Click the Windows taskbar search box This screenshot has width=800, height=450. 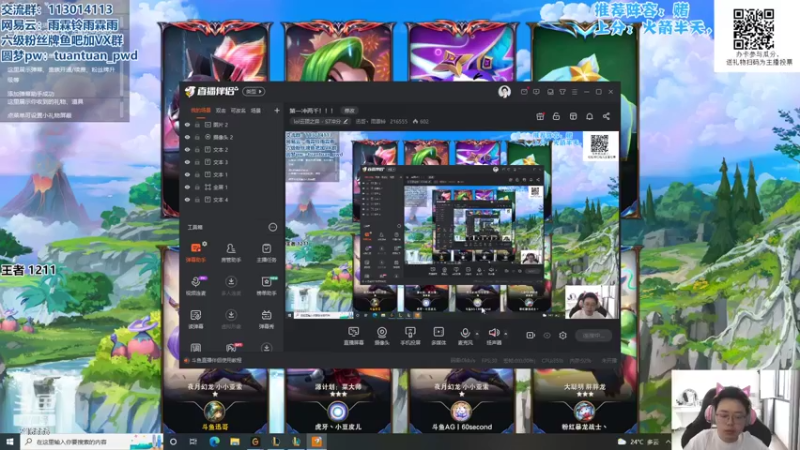point(92,442)
